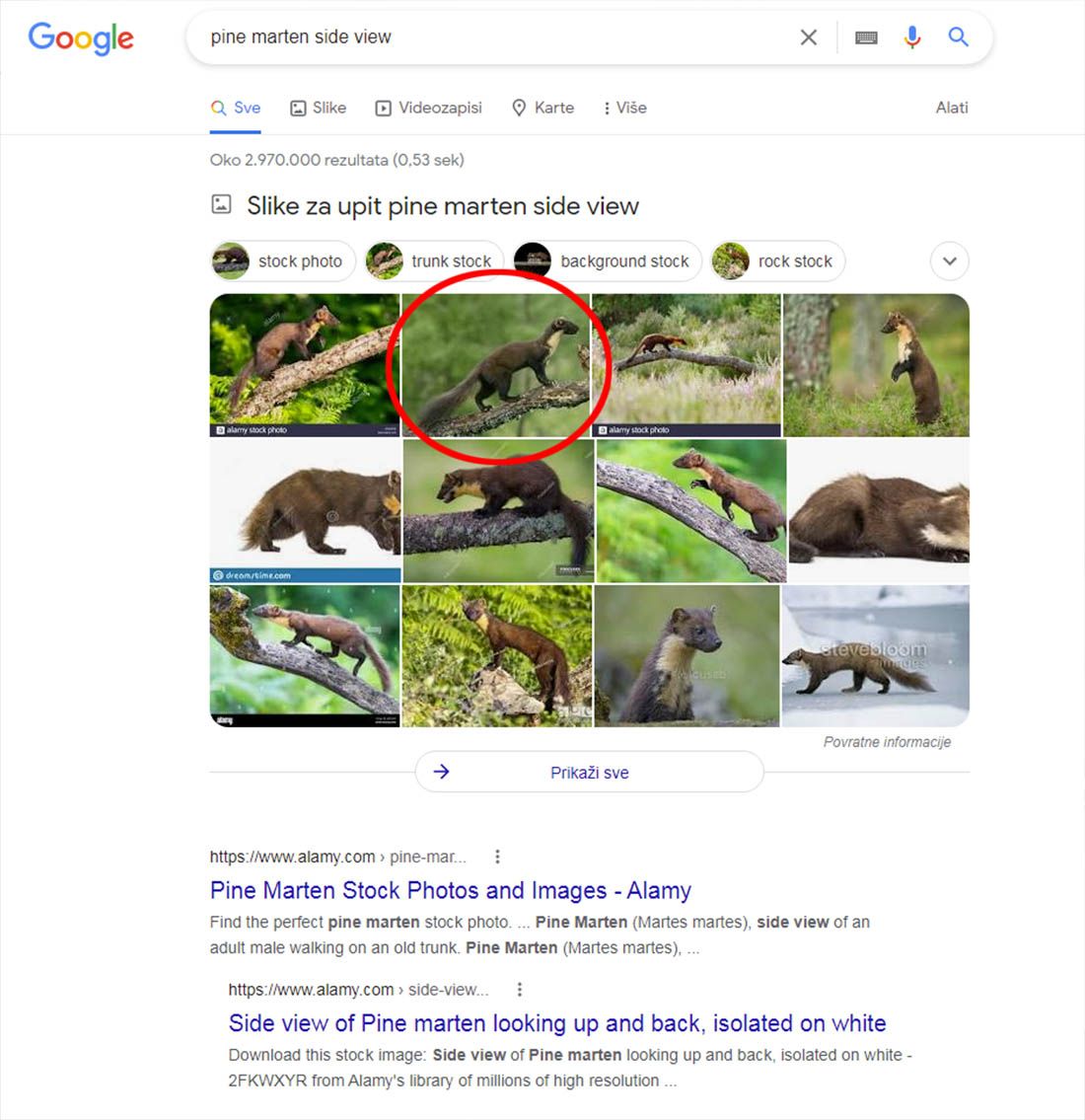1085x1120 pixels.
Task: Select the background stock filter chip
Action: (608, 261)
